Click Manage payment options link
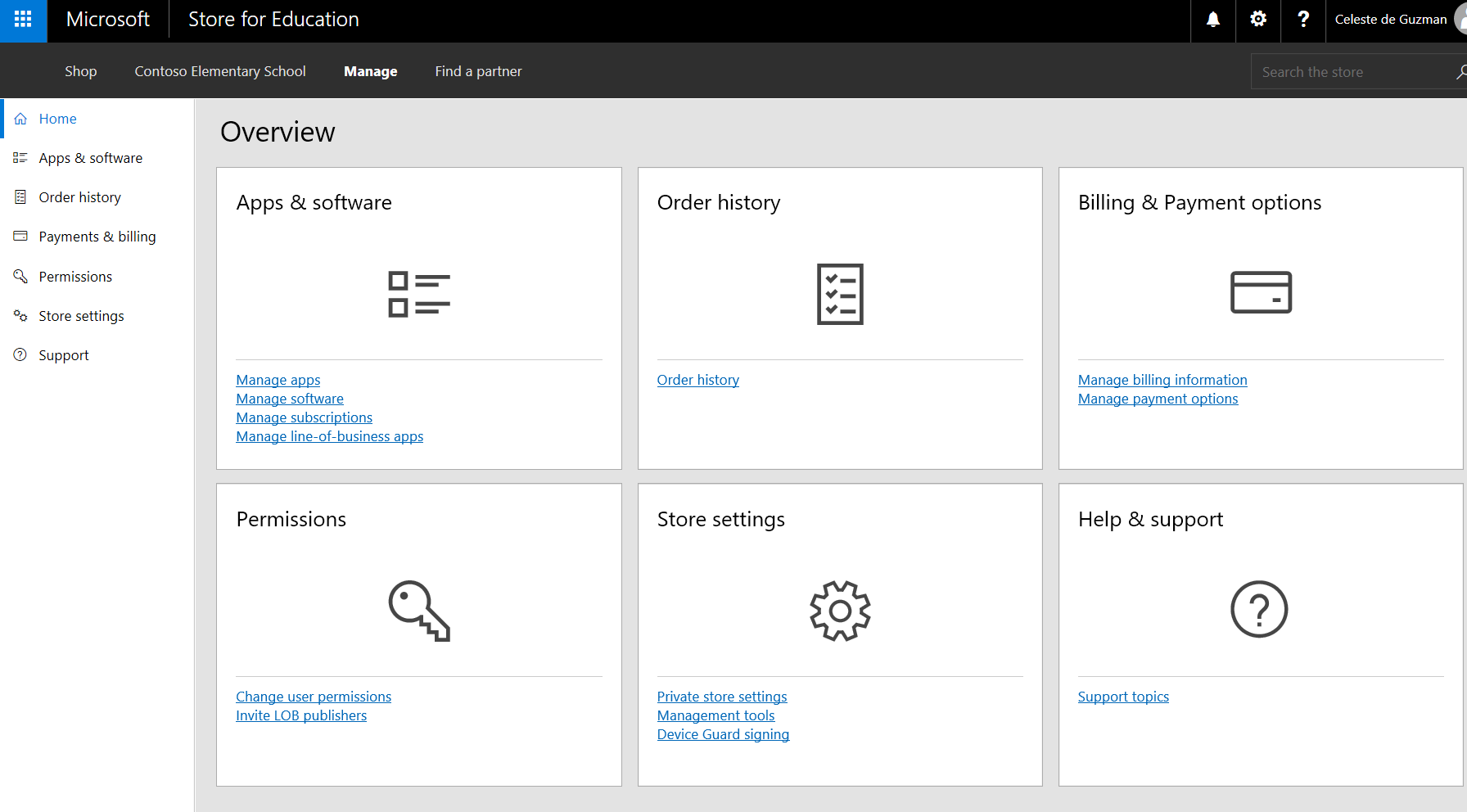Viewport: 1467px width, 812px height. click(1158, 399)
